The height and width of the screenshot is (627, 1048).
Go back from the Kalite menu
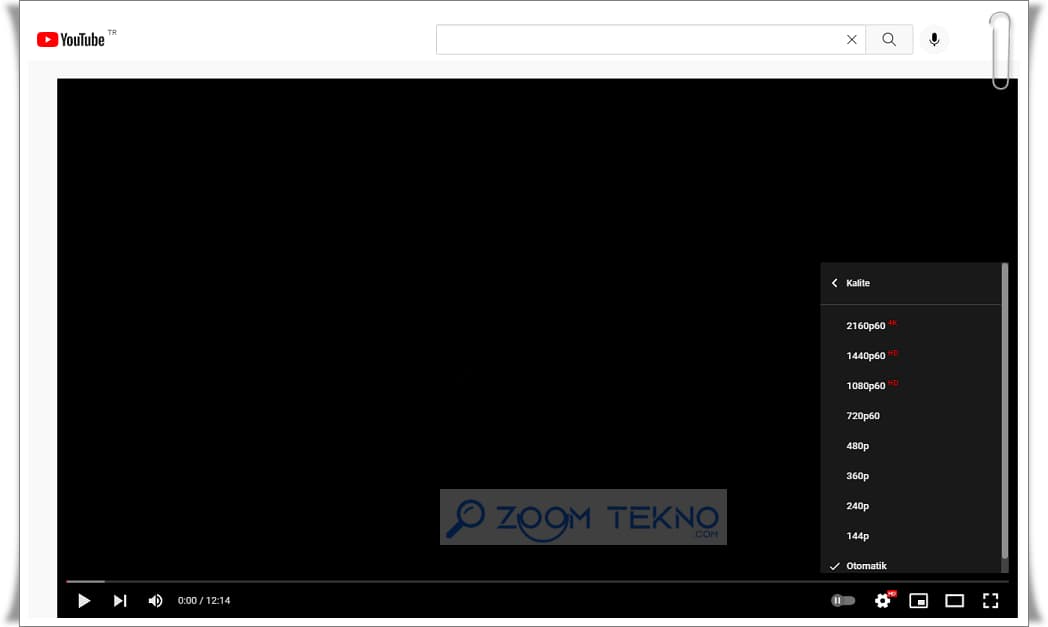pos(835,283)
